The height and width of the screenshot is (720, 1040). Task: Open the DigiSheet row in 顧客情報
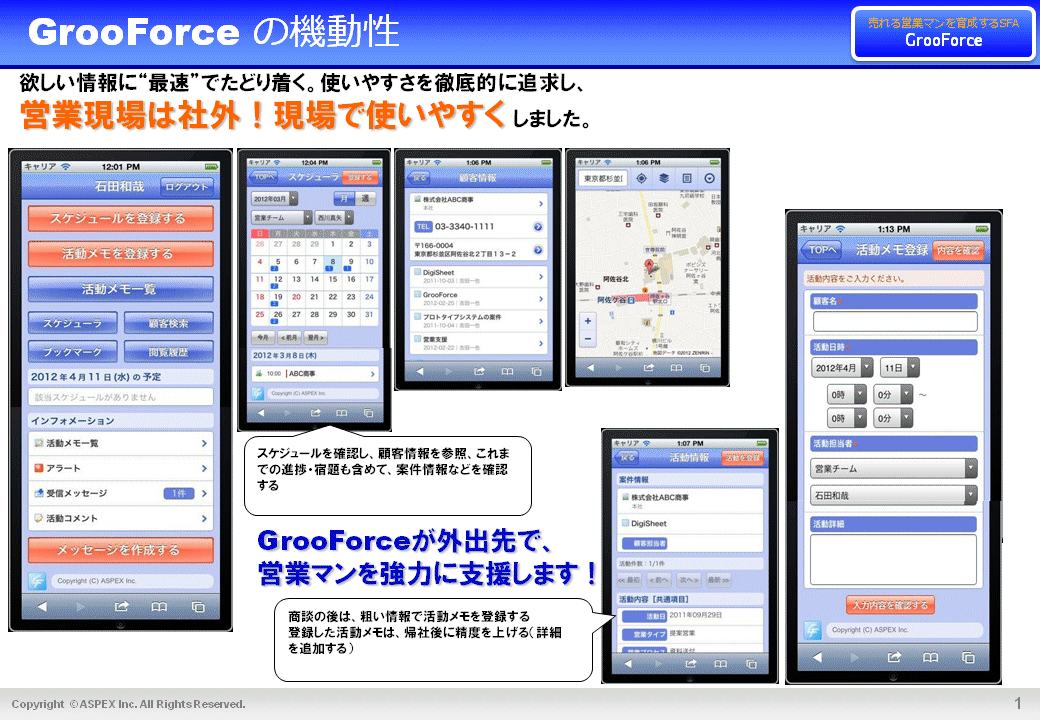pos(478,276)
